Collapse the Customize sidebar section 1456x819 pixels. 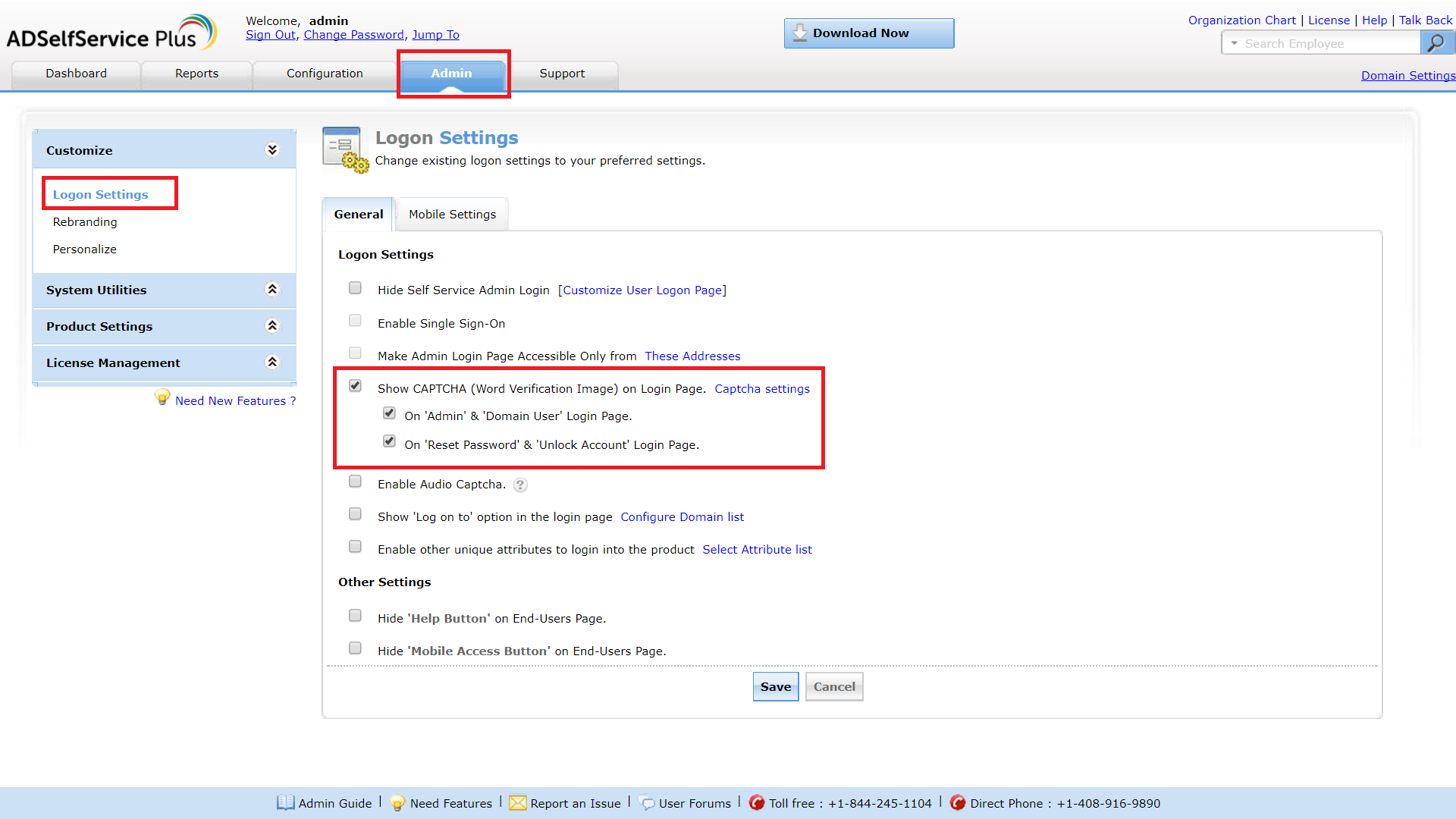tap(271, 150)
